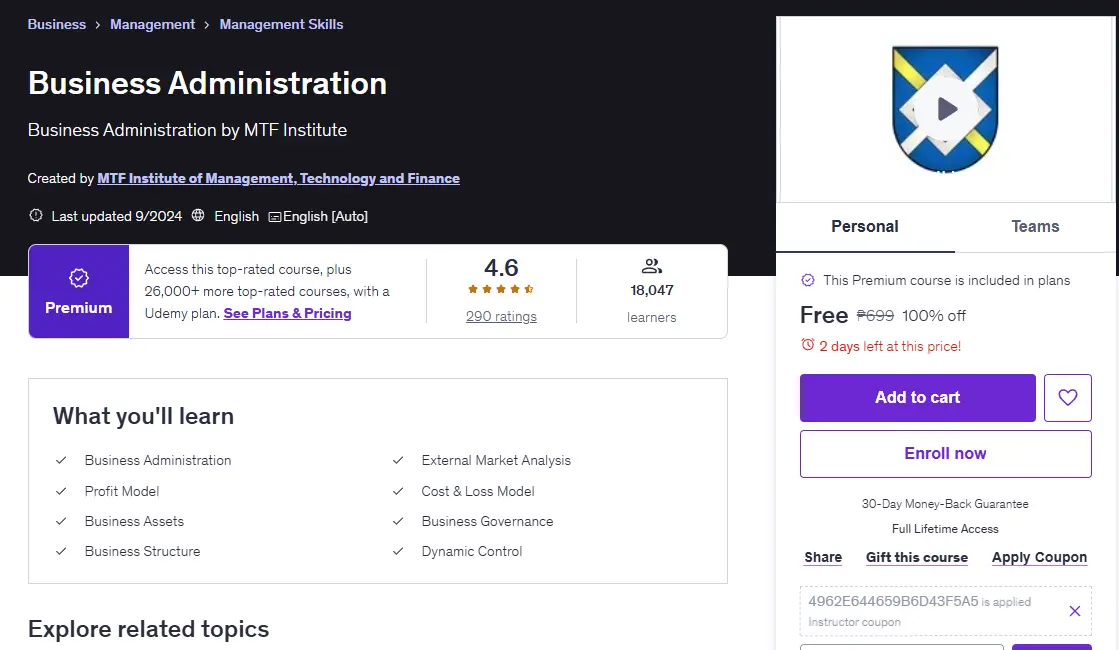Open the Management Skills breadcrumb link
This screenshot has height=650, width=1119.
click(281, 24)
